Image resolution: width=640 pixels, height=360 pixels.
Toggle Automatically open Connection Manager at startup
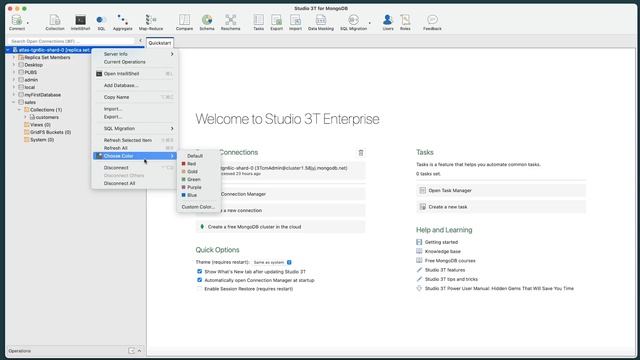tap(200, 280)
